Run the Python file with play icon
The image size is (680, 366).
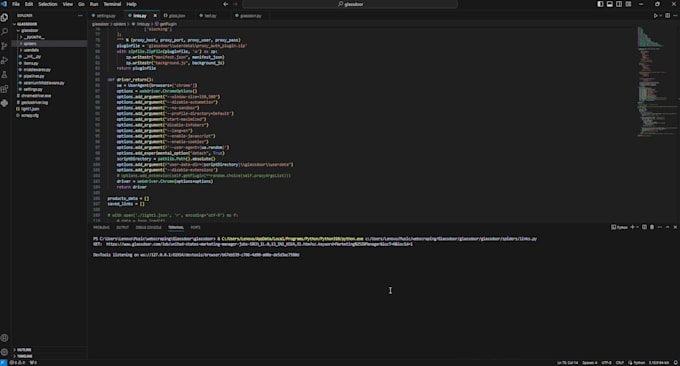655,16
